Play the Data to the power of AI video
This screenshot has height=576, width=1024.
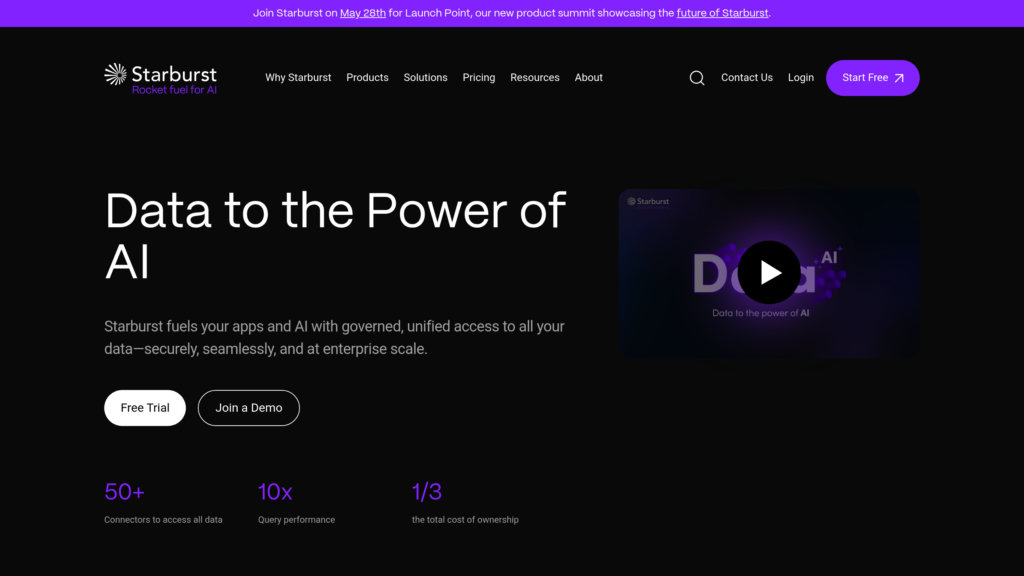769,272
